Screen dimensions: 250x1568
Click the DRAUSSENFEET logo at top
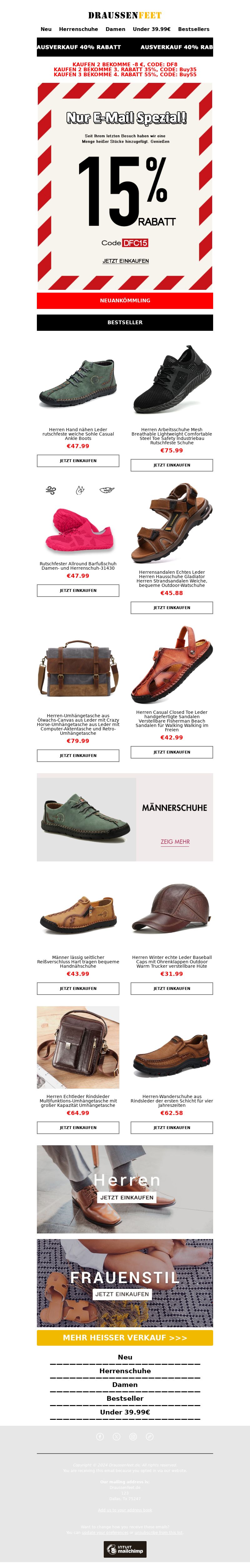[x=125, y=15]
